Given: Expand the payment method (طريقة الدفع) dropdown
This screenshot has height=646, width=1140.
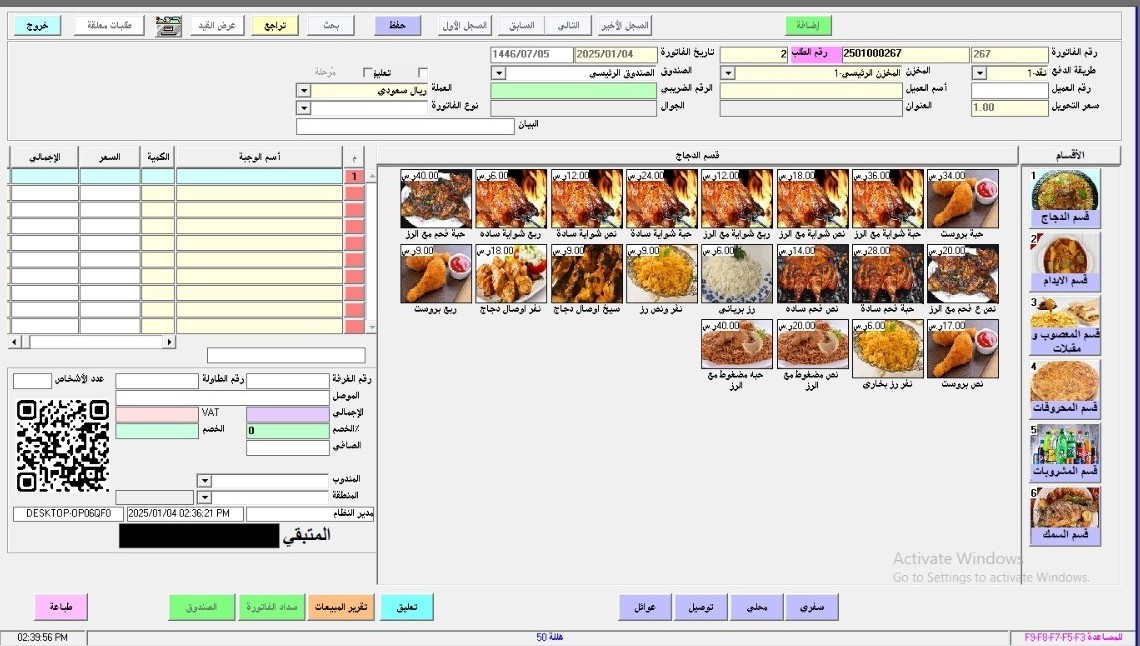Looking at the screenshot, I should point(979,73).
